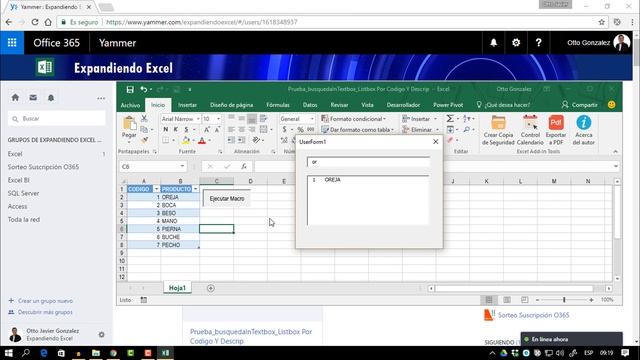Open Edge browser from the taskbar

click(44, 353)
